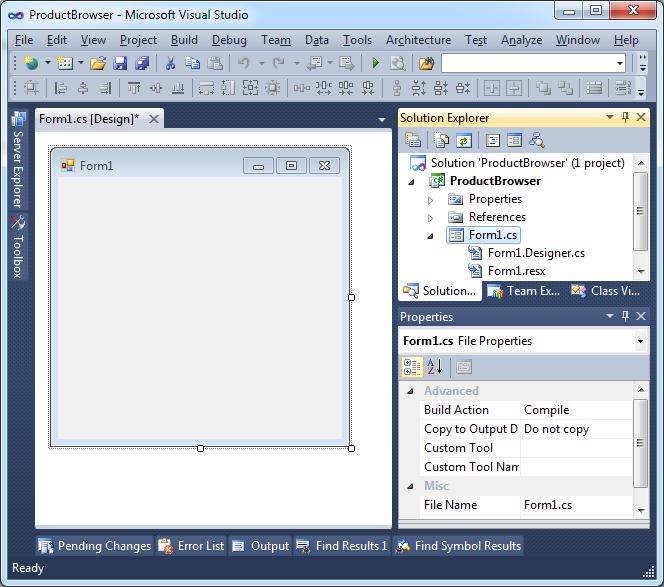Viewport: 664px width, 587px height.
Task: Click View Designer icon in Solution Explorer
Action: 515,140
